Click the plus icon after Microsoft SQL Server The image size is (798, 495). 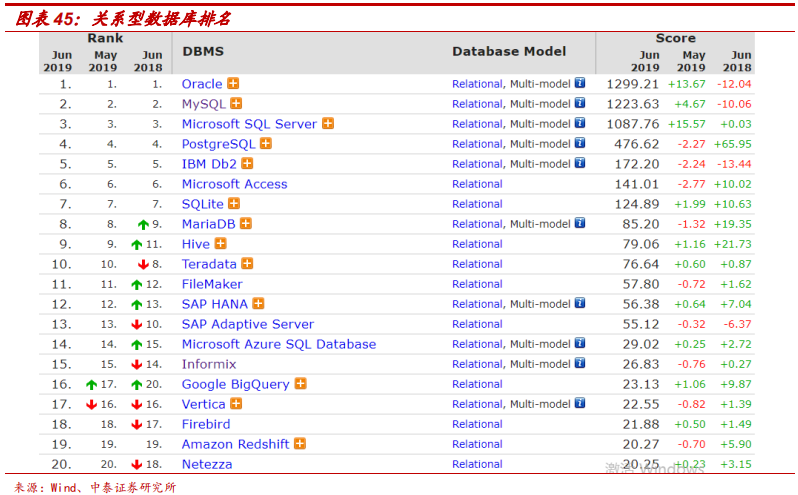[328, 124]
